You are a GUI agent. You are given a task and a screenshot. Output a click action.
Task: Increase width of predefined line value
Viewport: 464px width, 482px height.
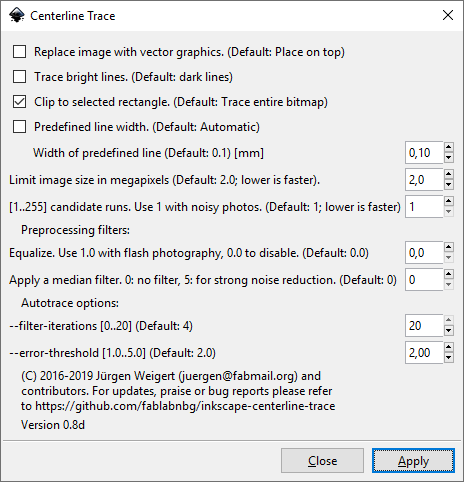[449, 147]
